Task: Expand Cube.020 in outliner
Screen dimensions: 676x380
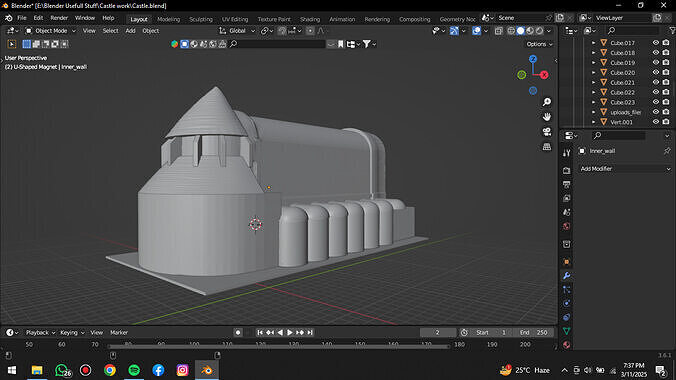Action: 593,72
